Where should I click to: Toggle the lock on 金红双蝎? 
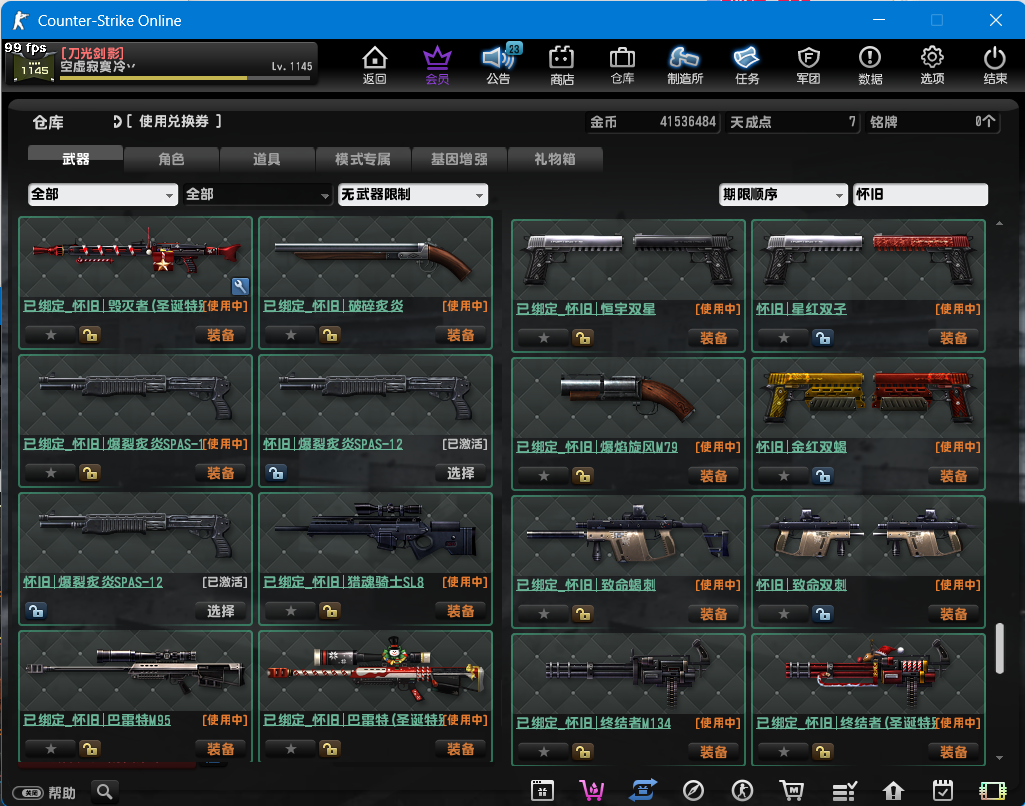(x=822, y=476)
